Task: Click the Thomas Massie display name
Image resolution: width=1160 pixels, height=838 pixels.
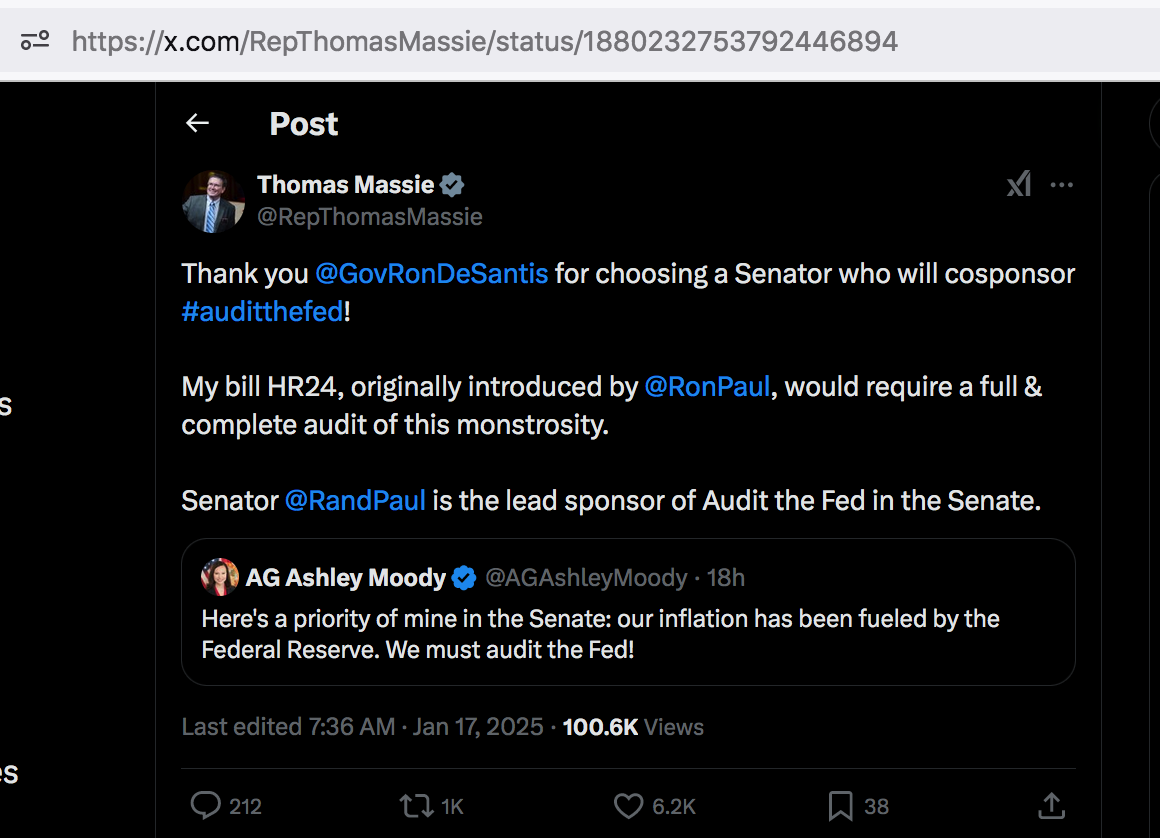Action: click(x=345, y=185)
